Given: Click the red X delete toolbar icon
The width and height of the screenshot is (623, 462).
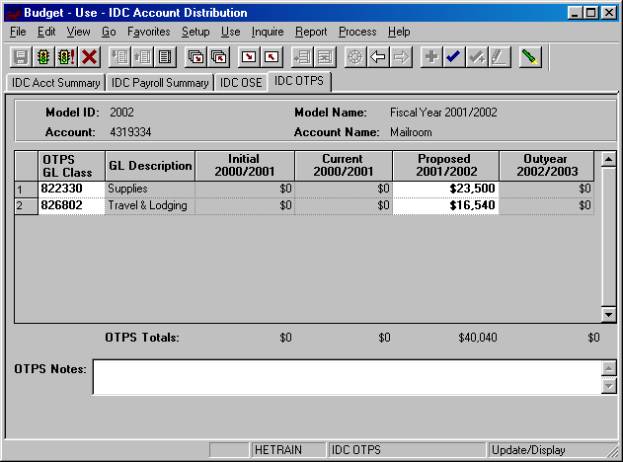Looking at the screenshot, I should (x=89, y=59).
